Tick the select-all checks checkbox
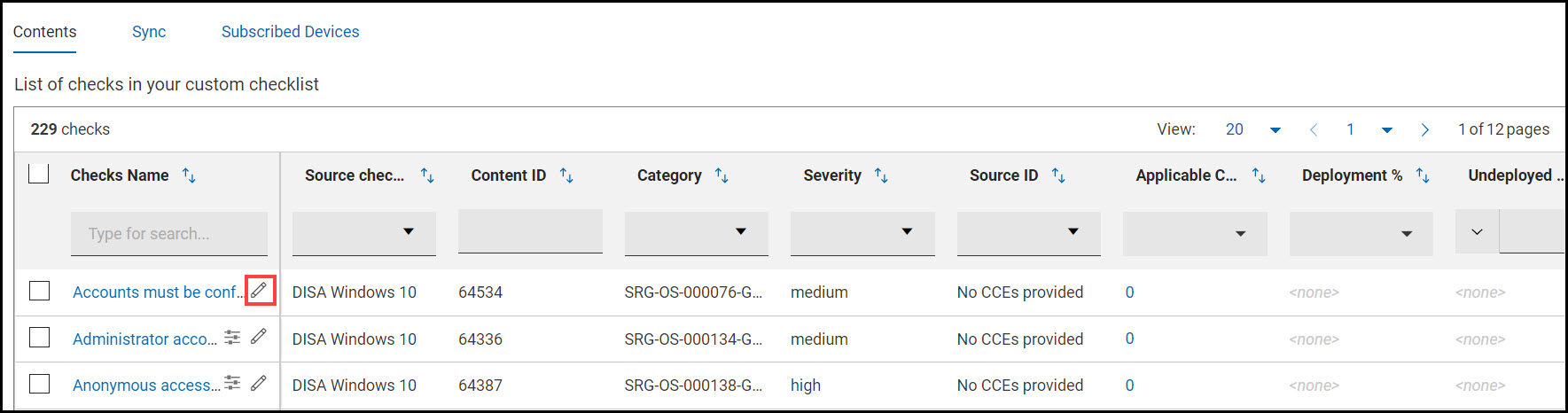 39,174
